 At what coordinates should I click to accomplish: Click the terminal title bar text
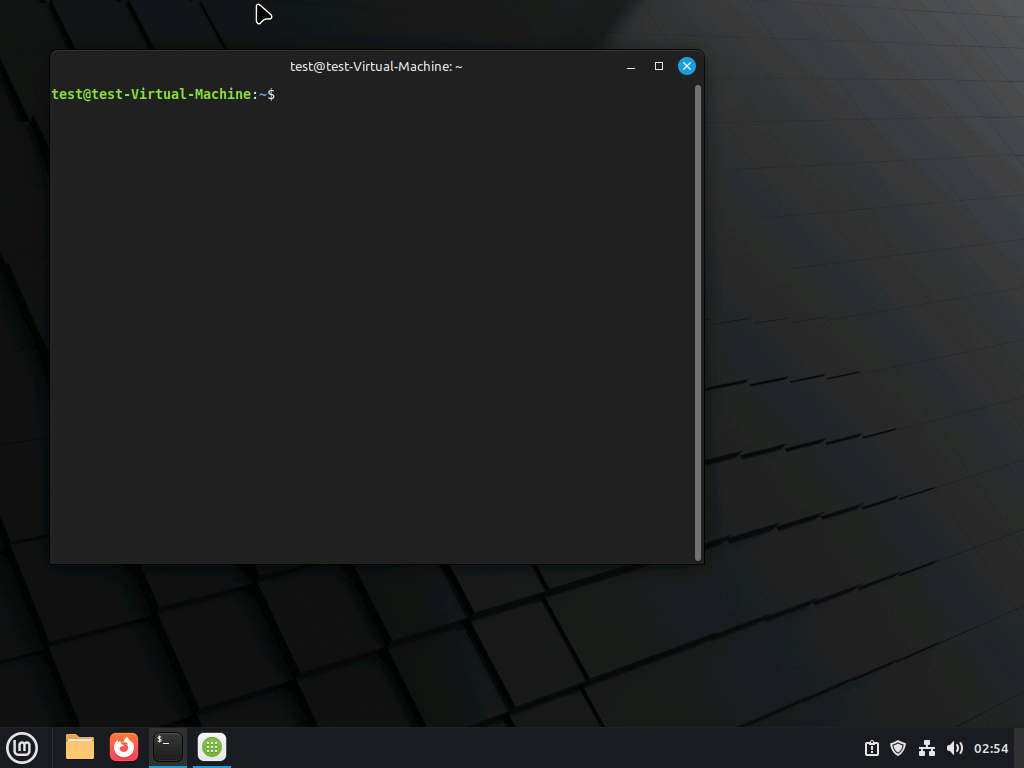pos(376,66)
